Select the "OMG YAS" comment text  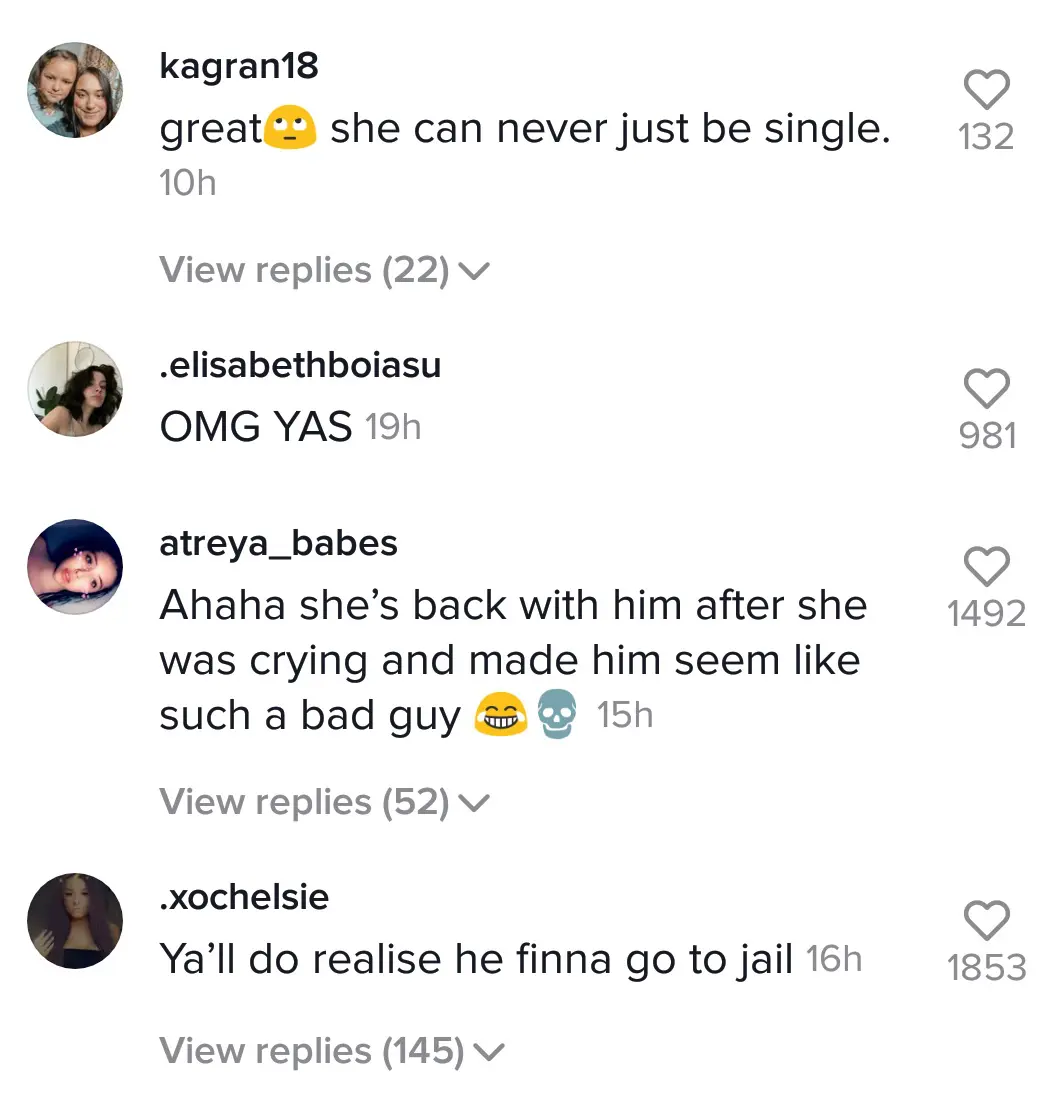256,427
